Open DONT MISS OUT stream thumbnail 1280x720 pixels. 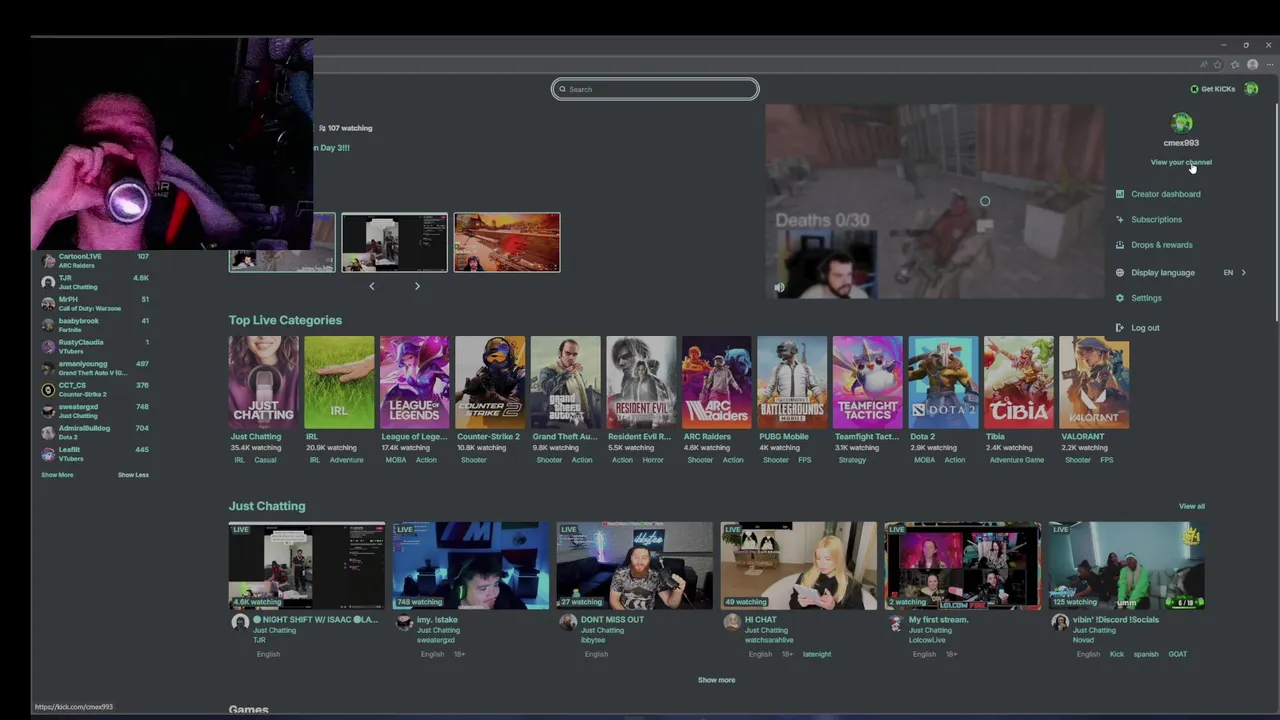(635, 566)
